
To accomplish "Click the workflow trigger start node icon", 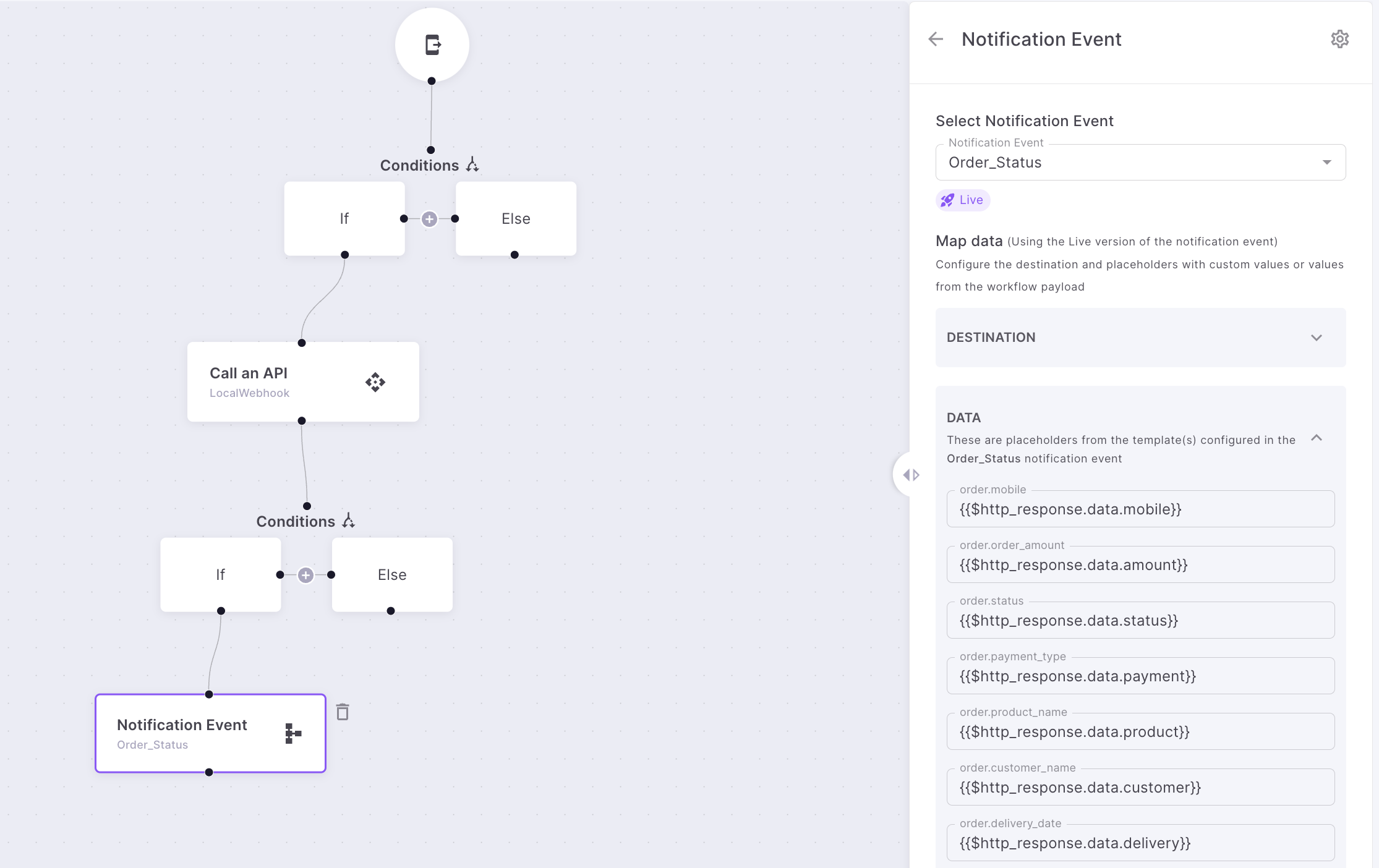I will coord(432,45).
